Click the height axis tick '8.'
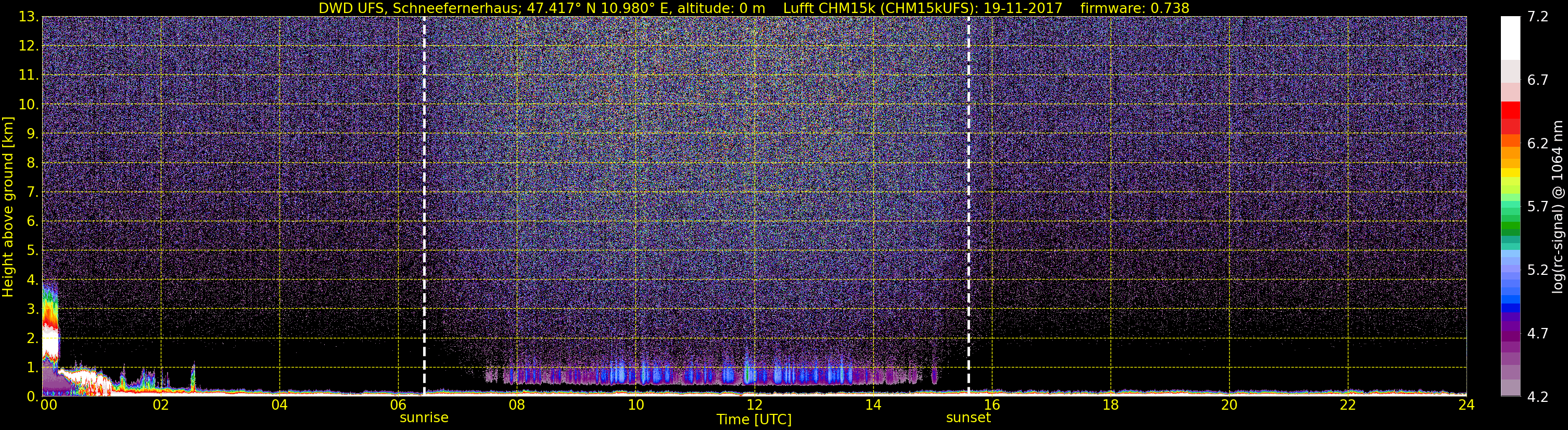 (x=32, y=162)
